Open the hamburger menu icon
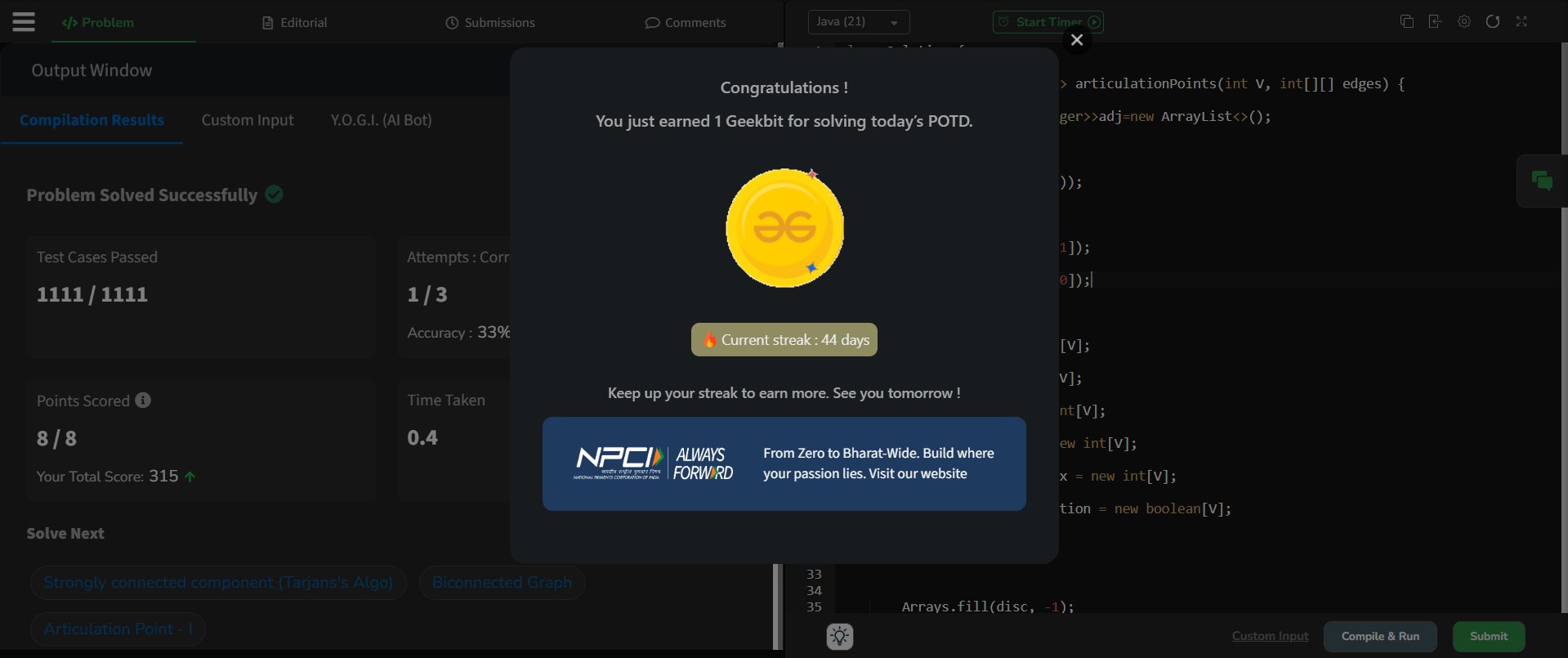The width and height of the screenshot is (1568, 658). tap(24, 22)
